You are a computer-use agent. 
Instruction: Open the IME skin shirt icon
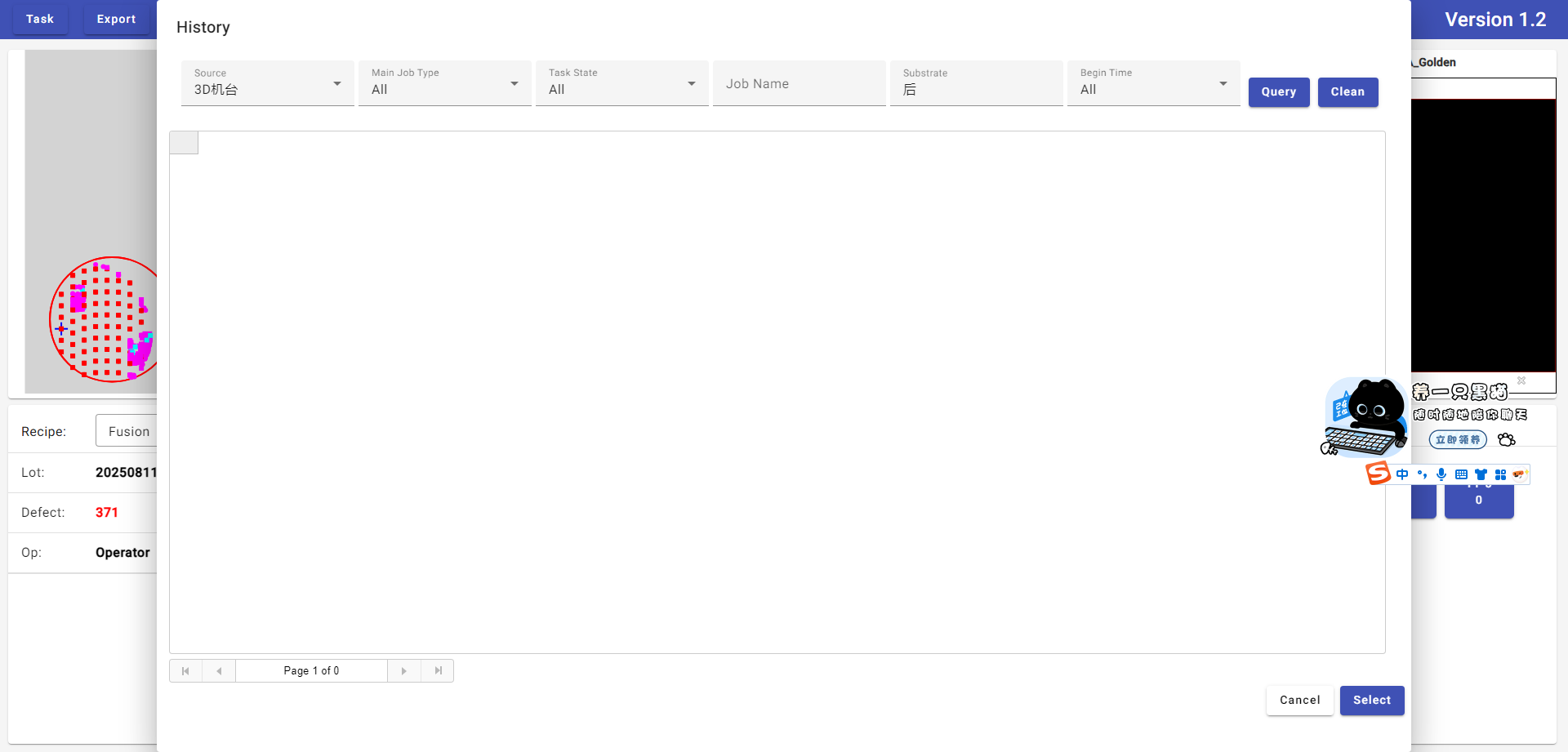click(x=1481, y=474)
